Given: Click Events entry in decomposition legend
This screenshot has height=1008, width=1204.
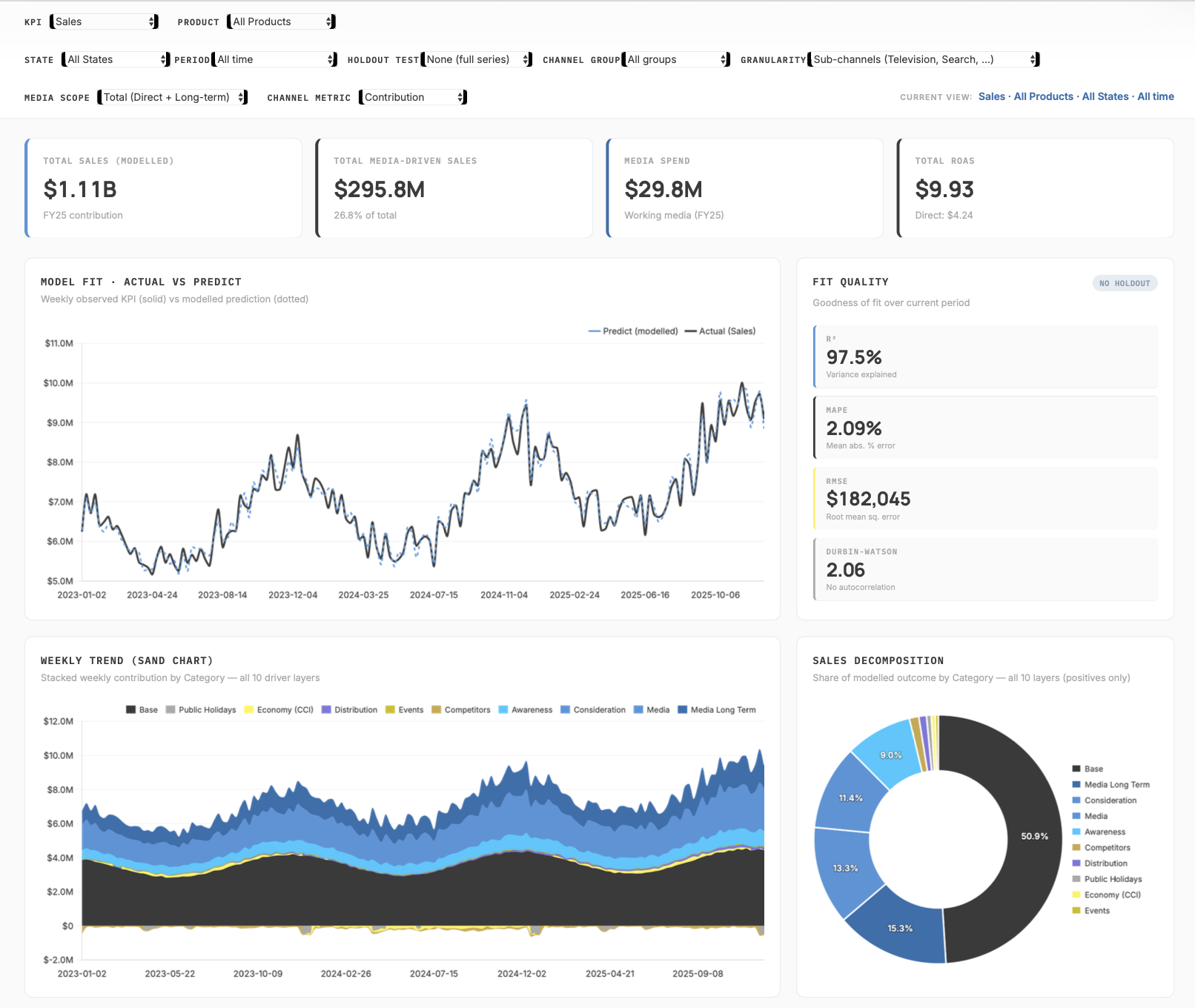Looking at the screenshot, I should tap(1092, 911).
